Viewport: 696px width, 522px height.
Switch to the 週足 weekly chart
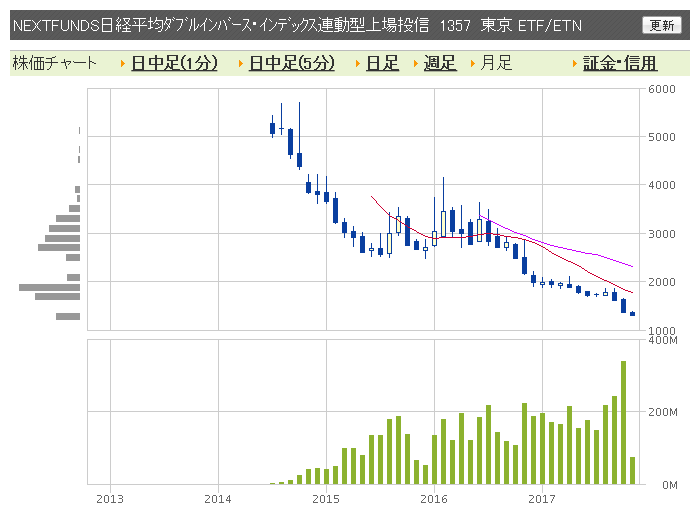pos(439,63)
